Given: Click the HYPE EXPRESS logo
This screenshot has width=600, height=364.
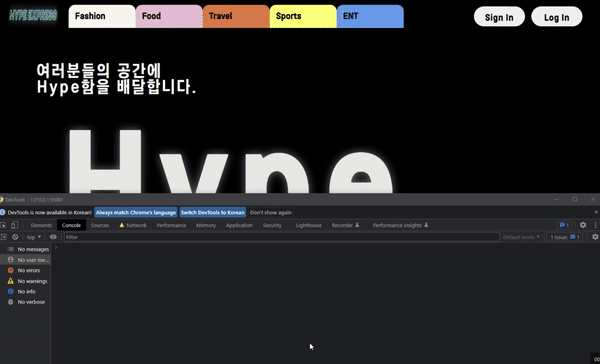Looking at the screenshot, I should point(33,15).
